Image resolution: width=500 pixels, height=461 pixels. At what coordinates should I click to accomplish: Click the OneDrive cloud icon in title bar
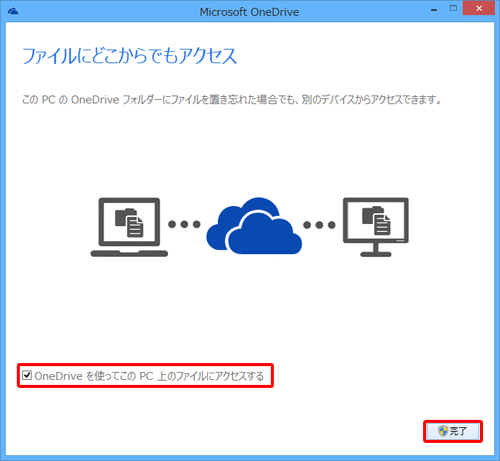(13, 12)
